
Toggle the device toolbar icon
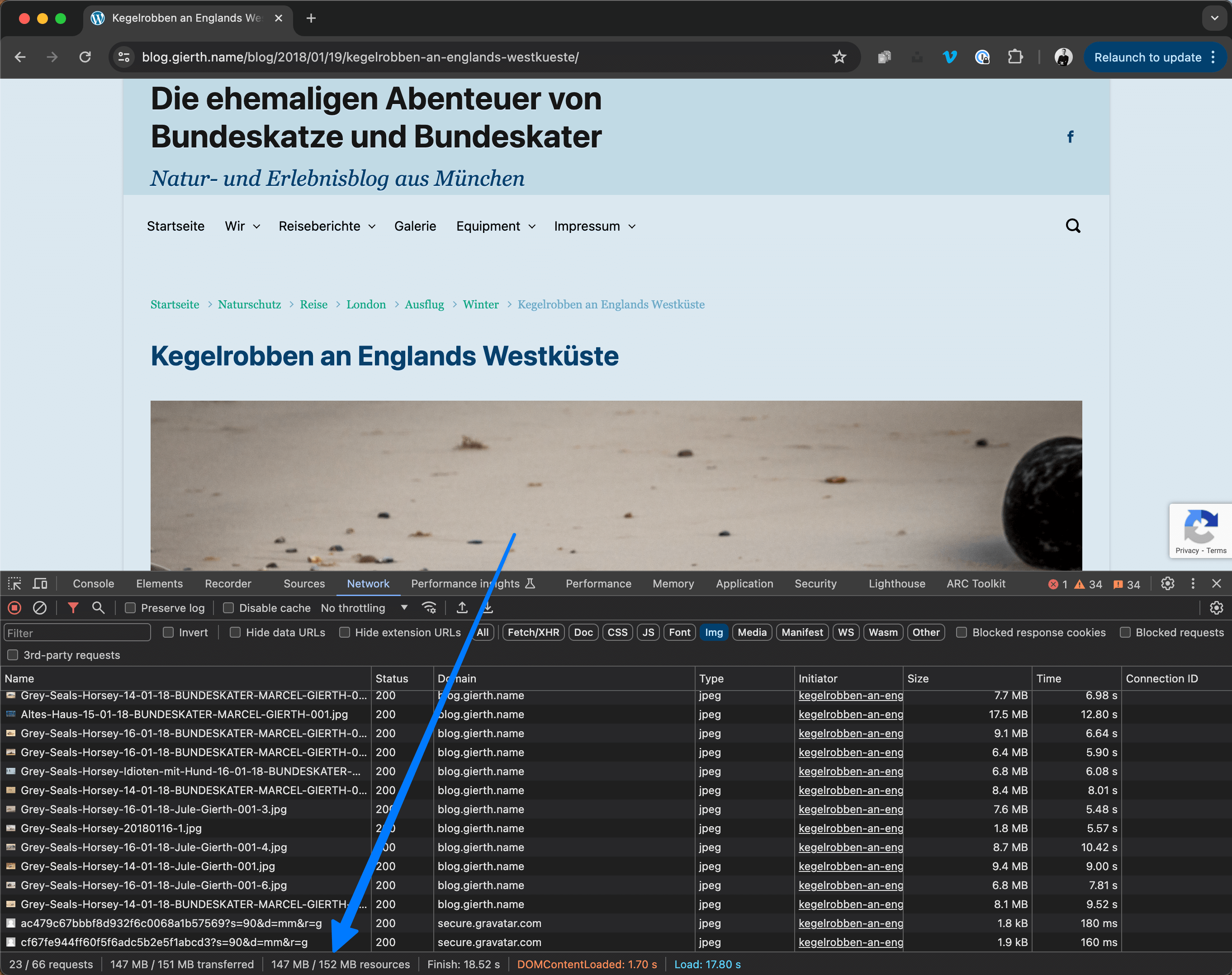pyautogui.click(x=40, y=584)
